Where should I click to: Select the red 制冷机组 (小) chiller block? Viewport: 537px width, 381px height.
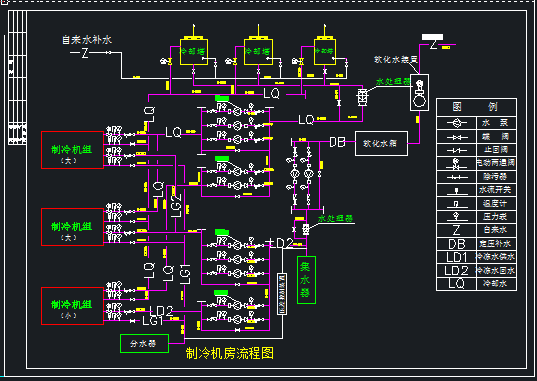point(72,306)
